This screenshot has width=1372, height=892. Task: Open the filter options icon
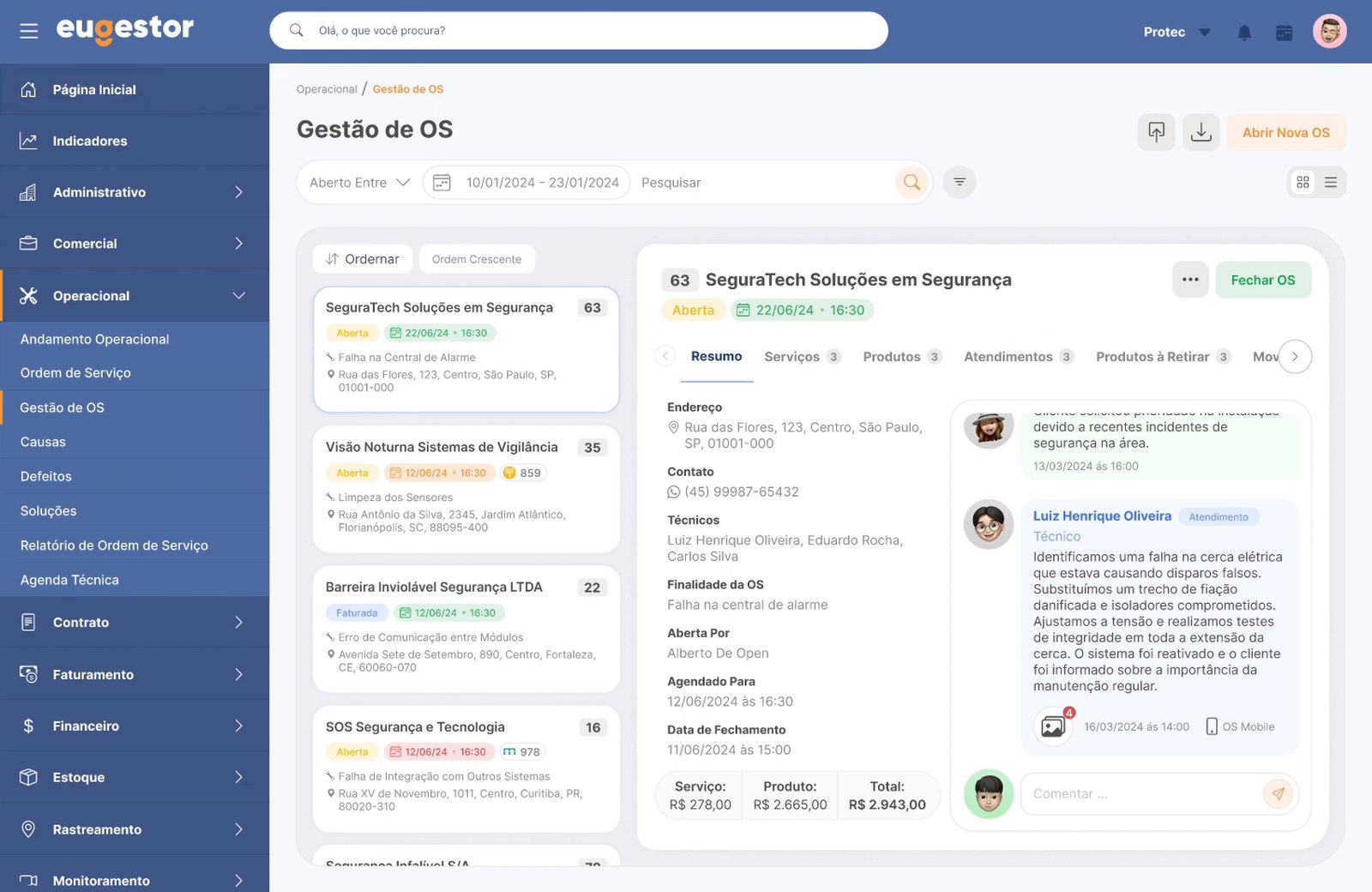(x=960, y=182)
